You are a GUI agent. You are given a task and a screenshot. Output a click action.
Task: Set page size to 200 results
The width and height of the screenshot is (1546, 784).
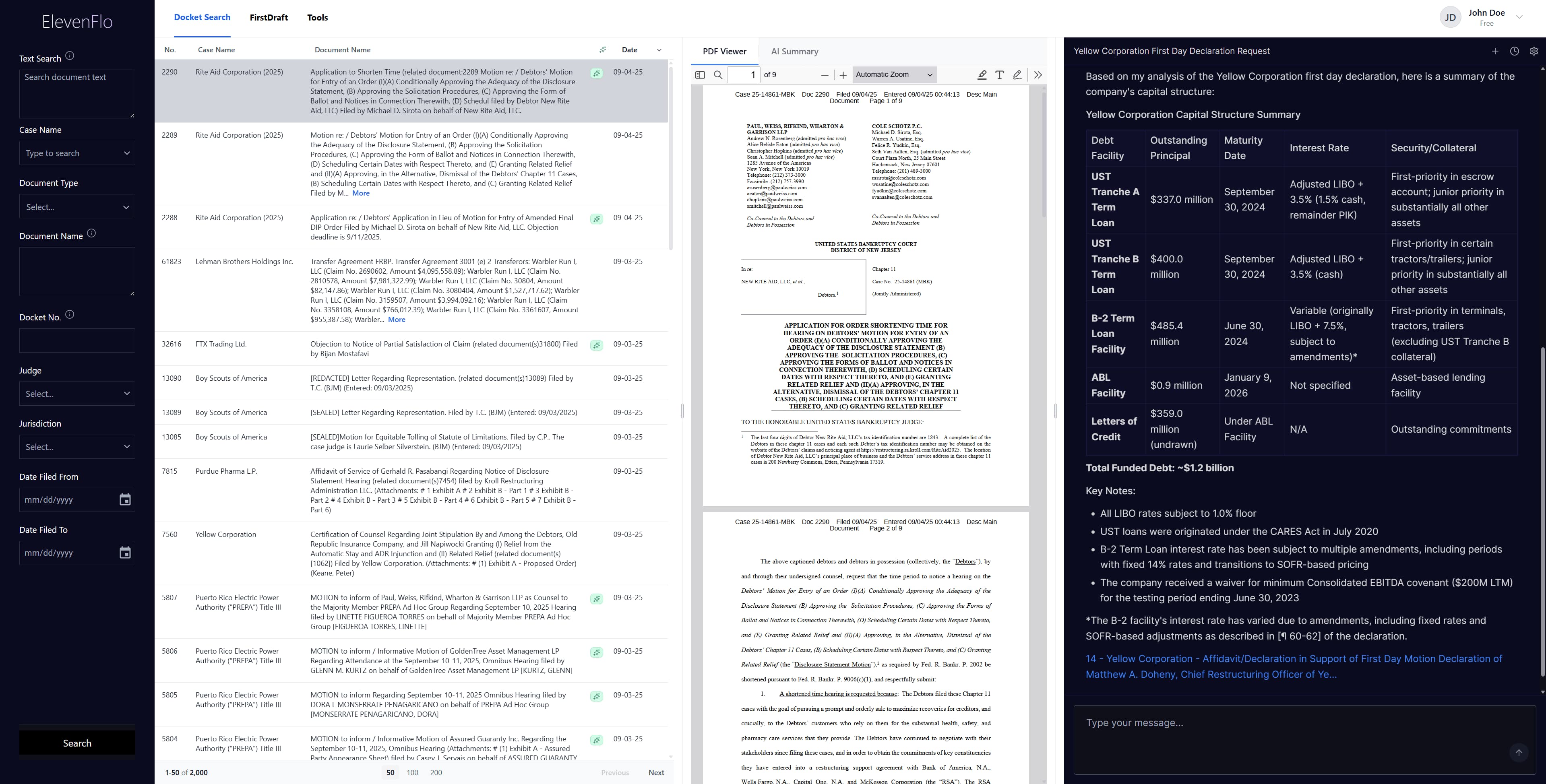436,773
